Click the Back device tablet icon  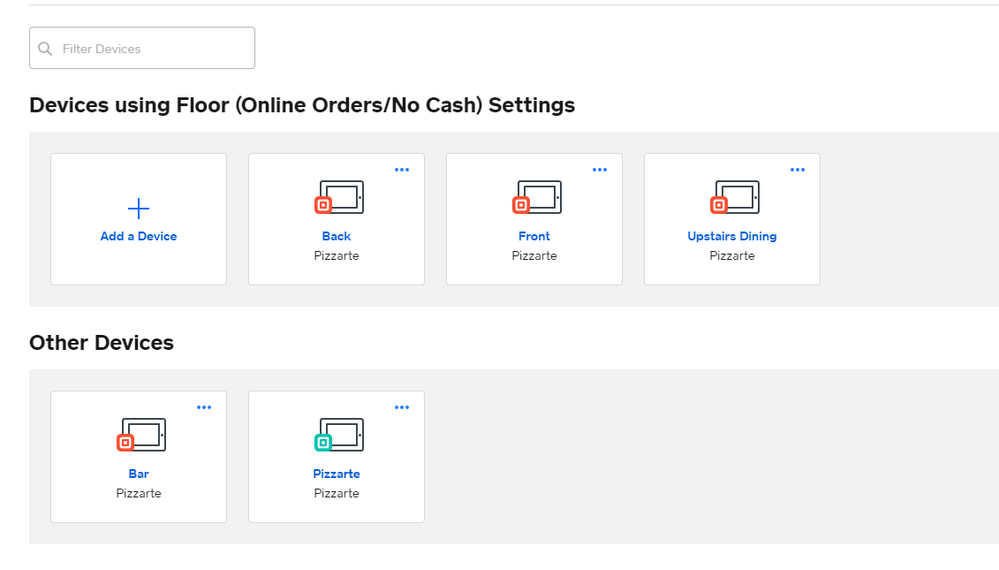click(339, 197)
